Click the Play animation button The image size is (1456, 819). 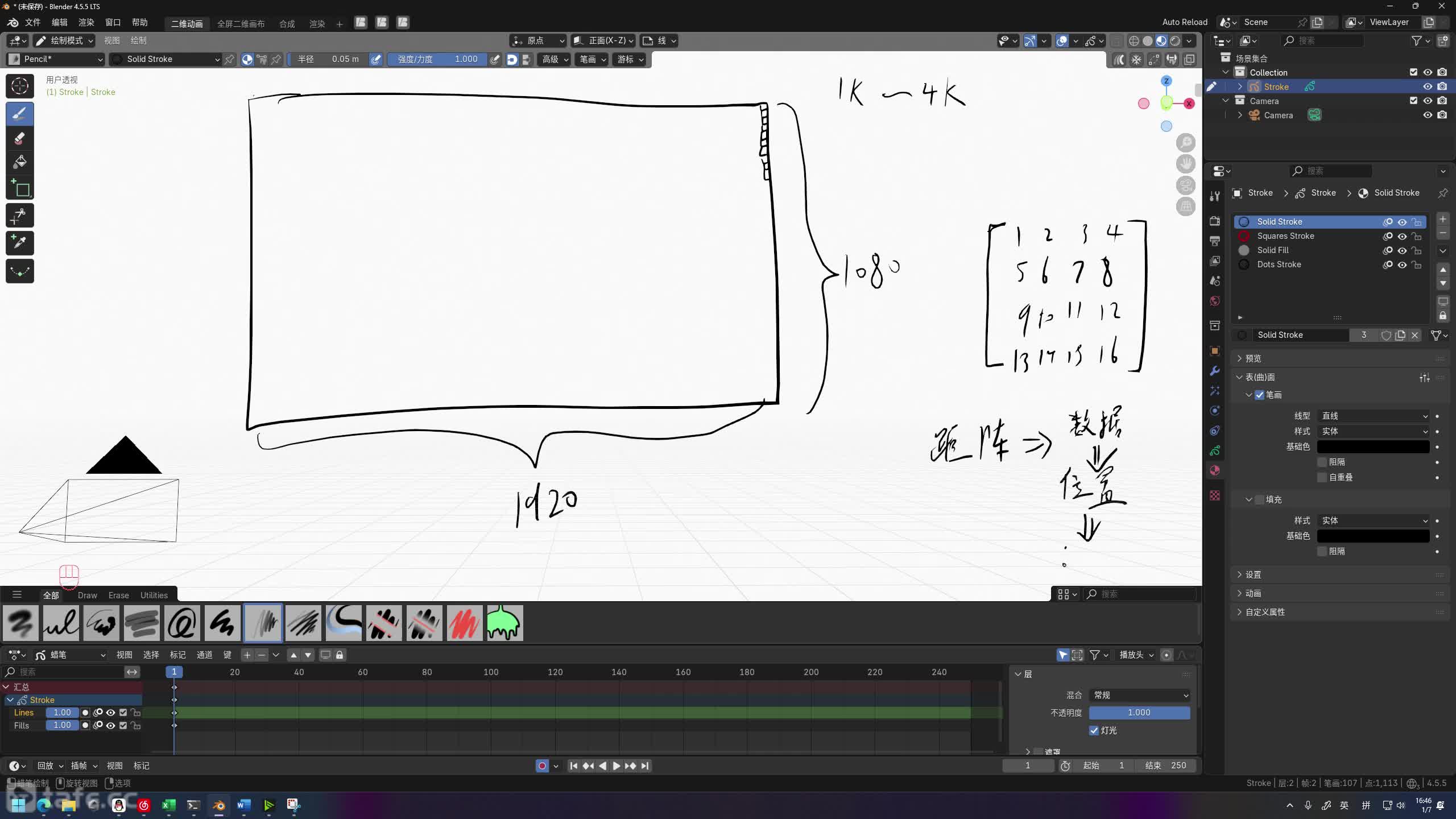pos(616,766)
